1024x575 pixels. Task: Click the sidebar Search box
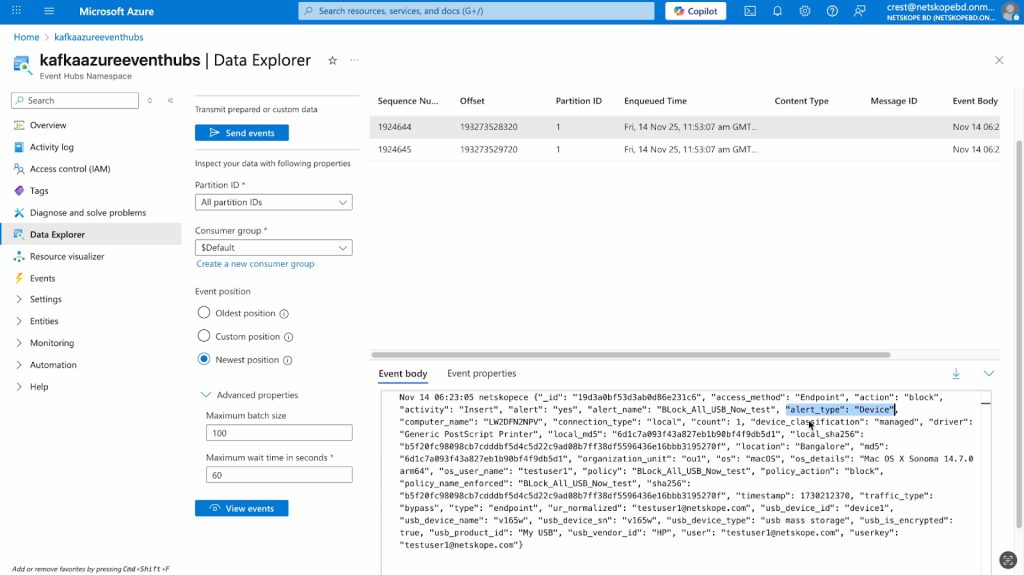click(75, 101)
